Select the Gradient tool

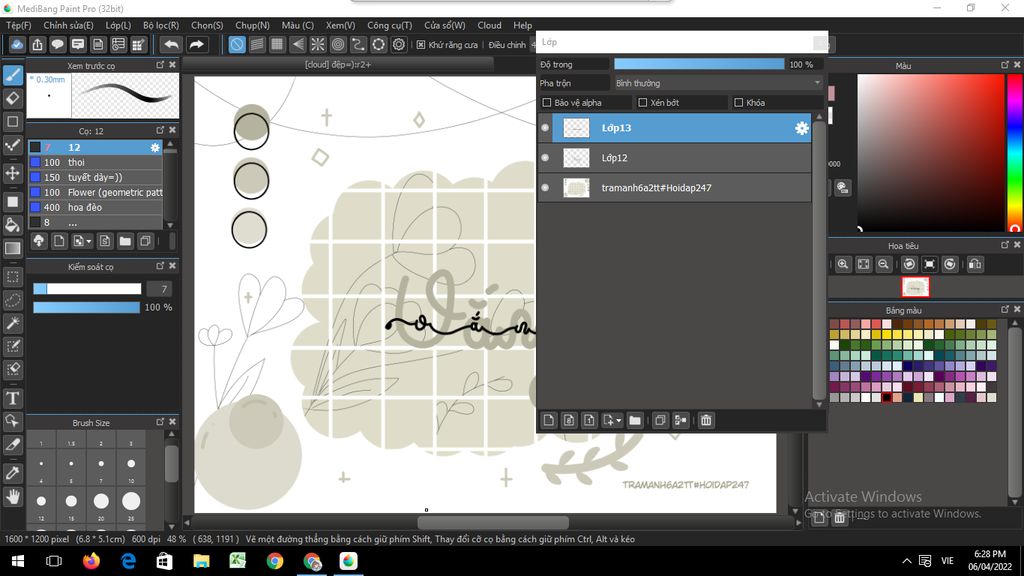tap(13, 248)
